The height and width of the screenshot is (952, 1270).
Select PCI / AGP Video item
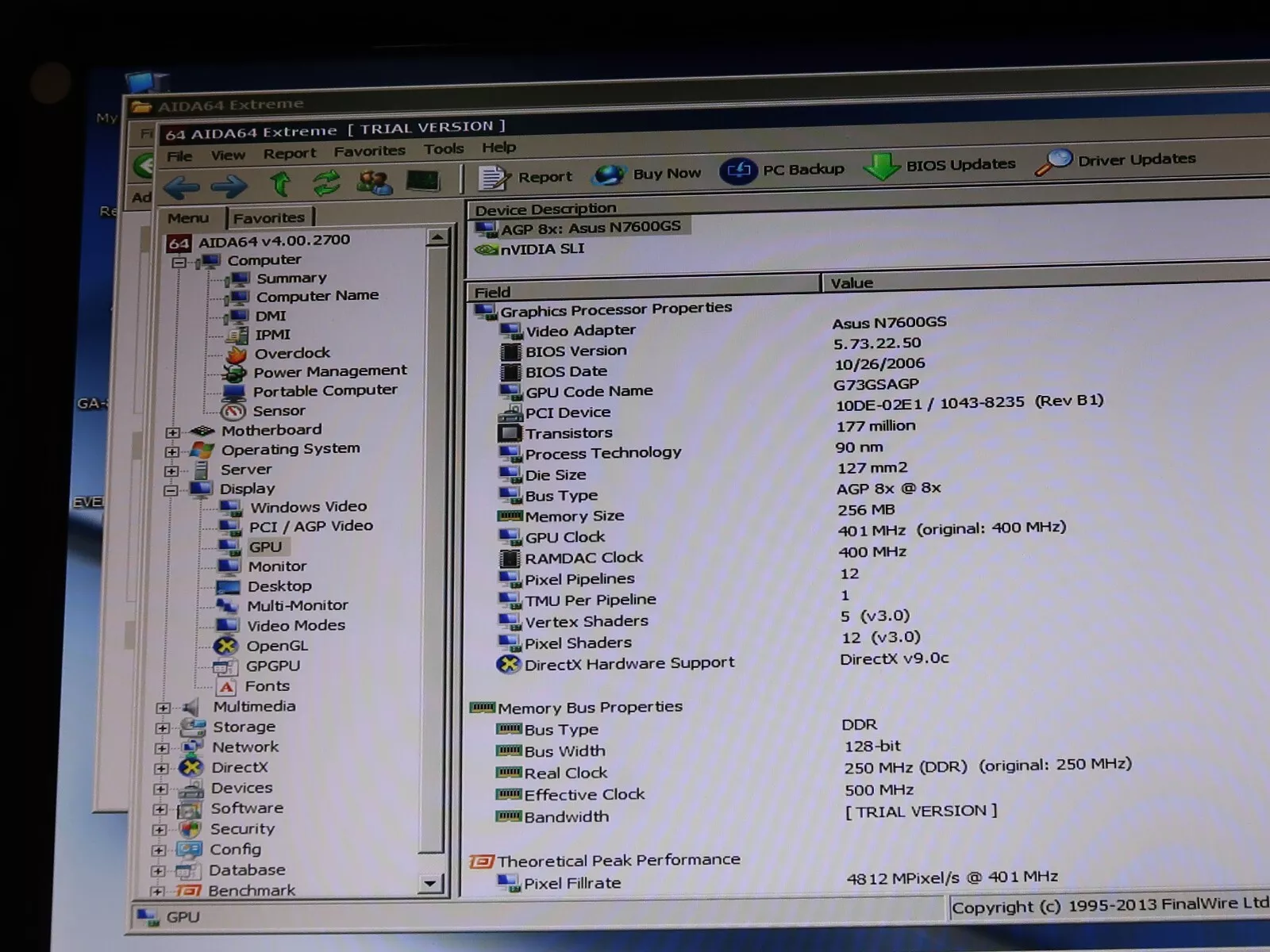pyautogui.click(x=310, y=526)
